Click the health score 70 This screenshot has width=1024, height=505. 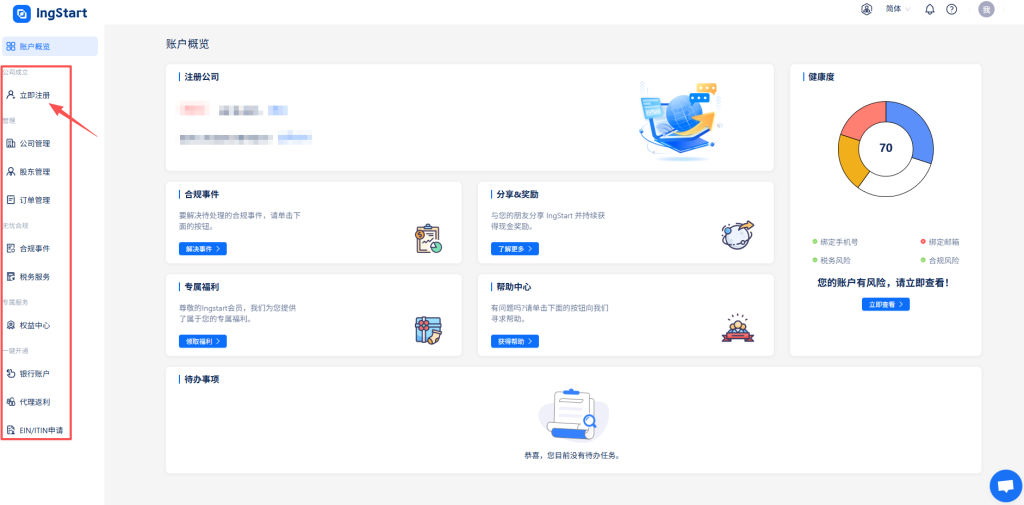[x=886, y=148]
